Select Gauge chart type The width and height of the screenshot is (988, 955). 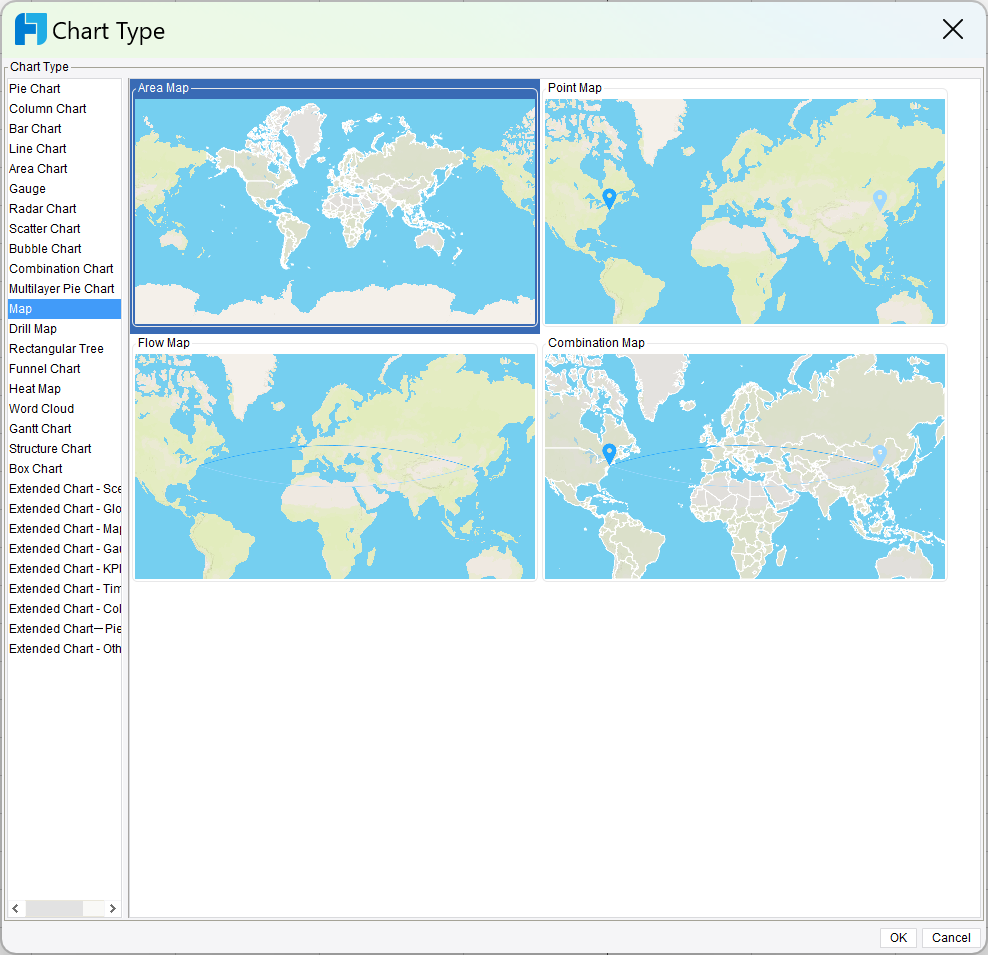point(28,189)
